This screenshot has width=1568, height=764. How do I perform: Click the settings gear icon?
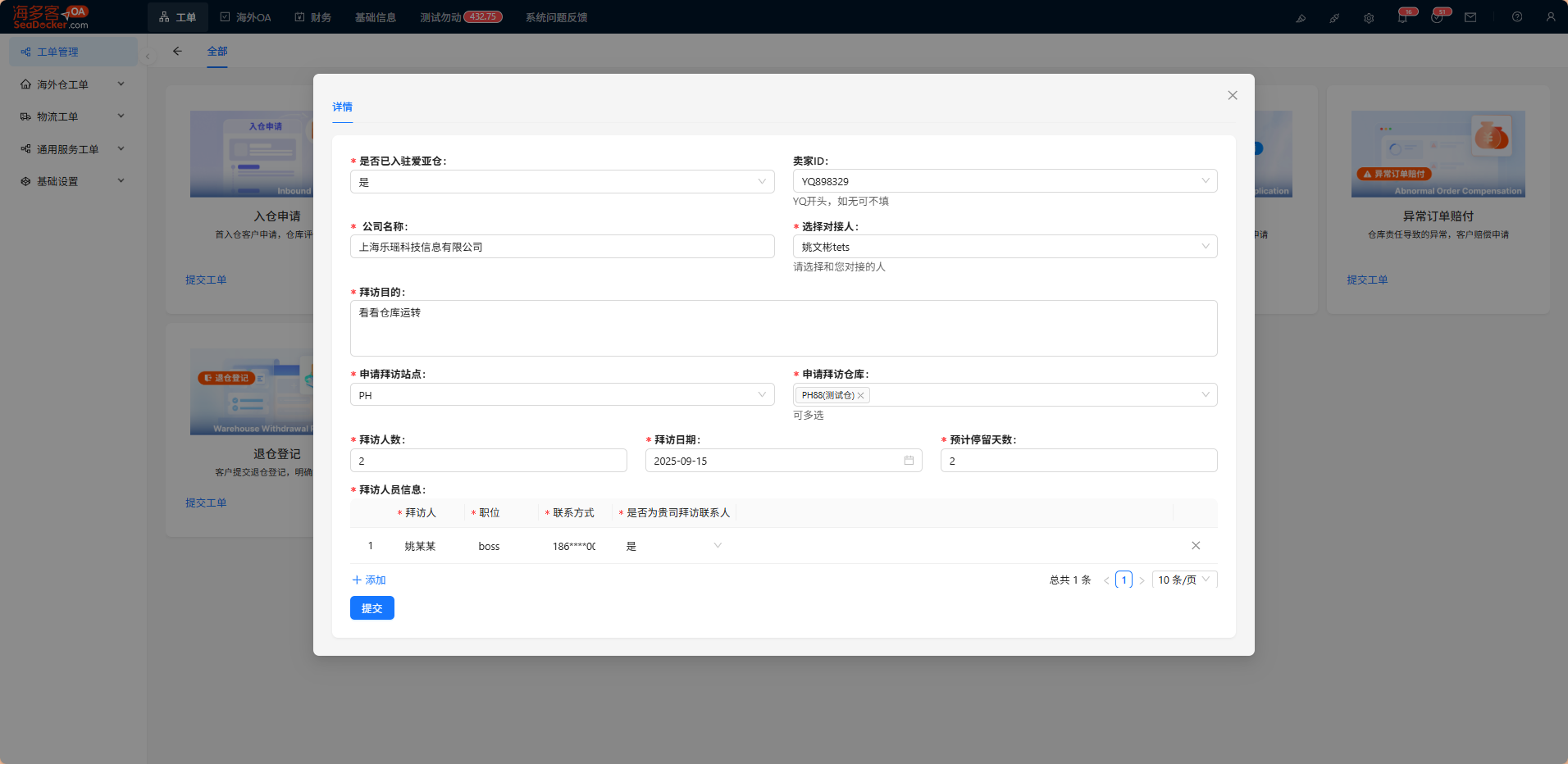[1369, 18]
